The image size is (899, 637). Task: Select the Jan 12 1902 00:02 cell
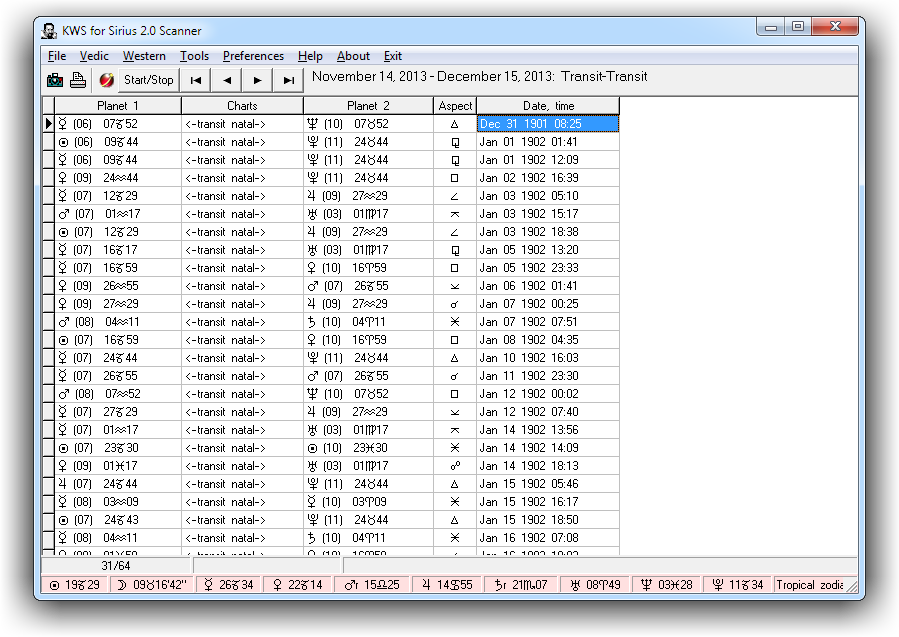click(548, 394)
